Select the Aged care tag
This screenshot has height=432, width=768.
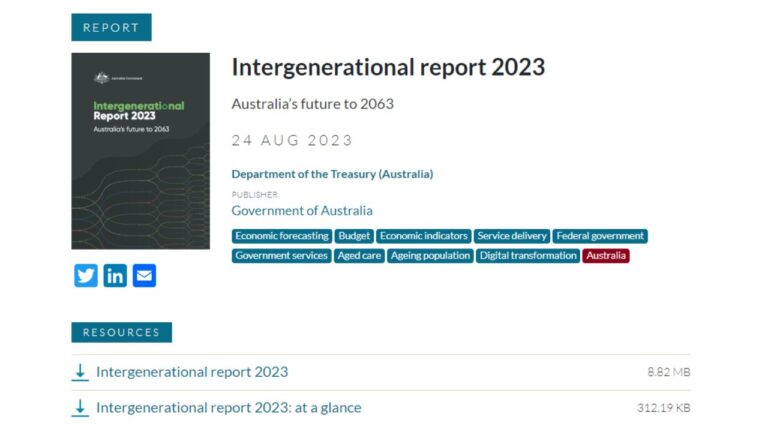click(x=359, y=256)
